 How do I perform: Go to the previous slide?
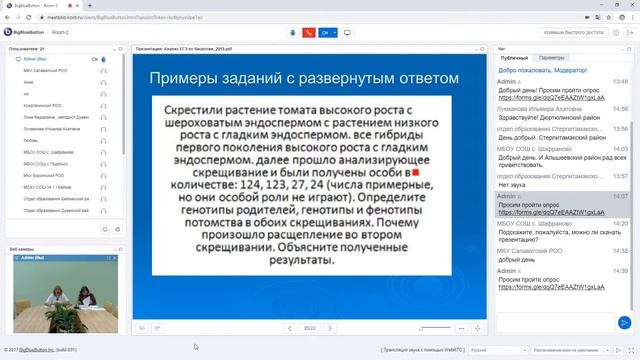[289, 328]
